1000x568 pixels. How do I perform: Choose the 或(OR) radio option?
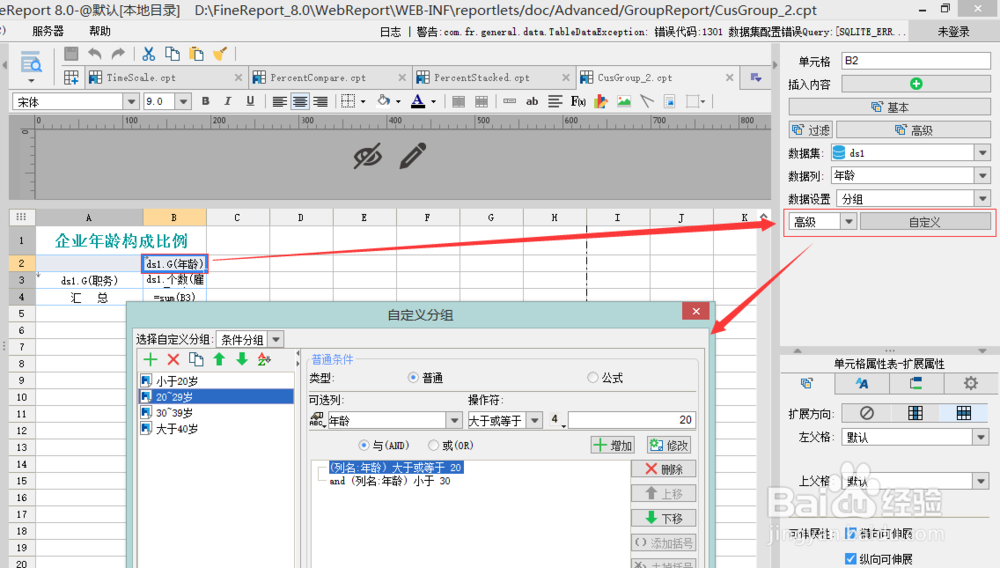point(434,445)
